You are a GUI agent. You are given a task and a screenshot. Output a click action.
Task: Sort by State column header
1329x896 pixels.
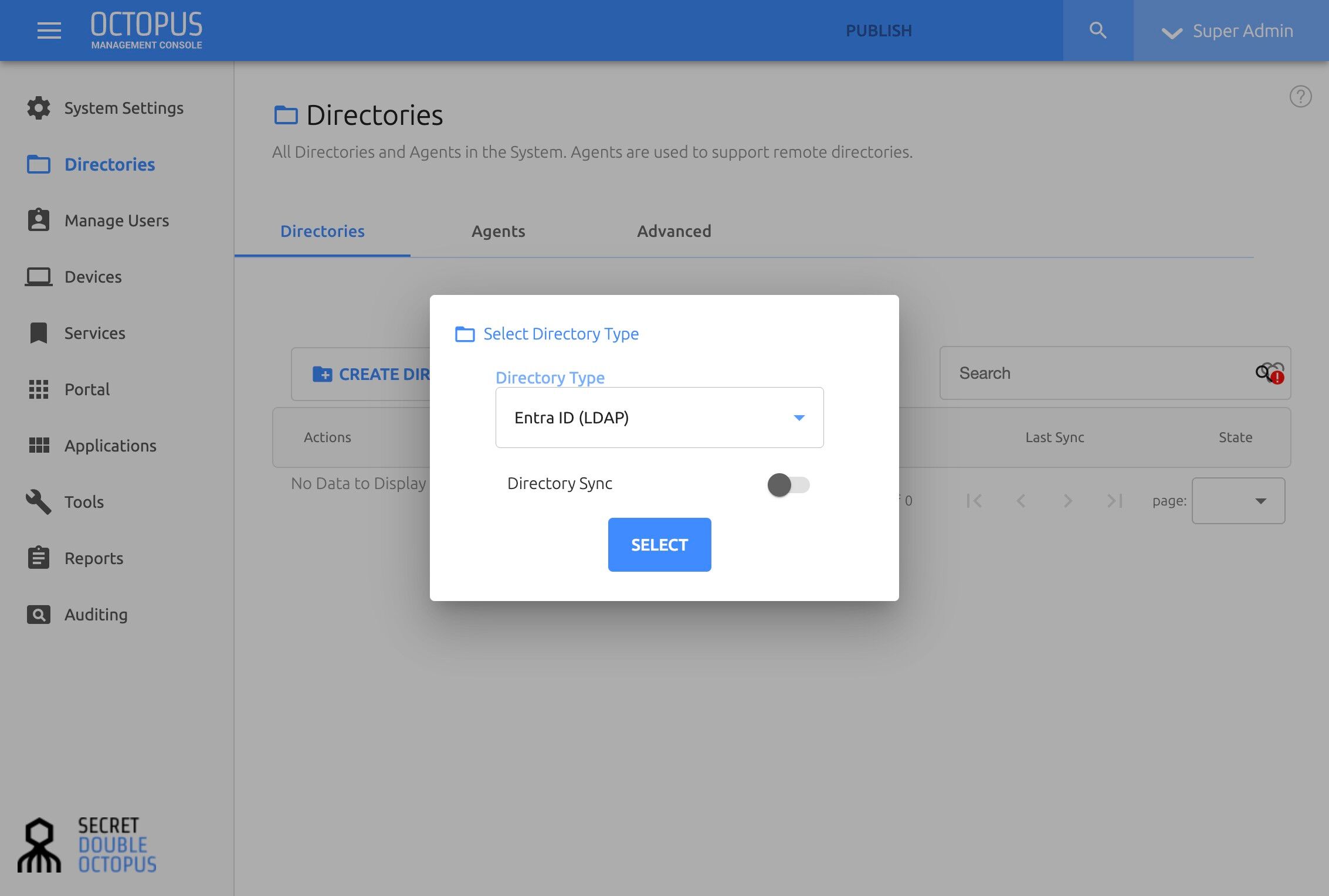coord(1235,437)
